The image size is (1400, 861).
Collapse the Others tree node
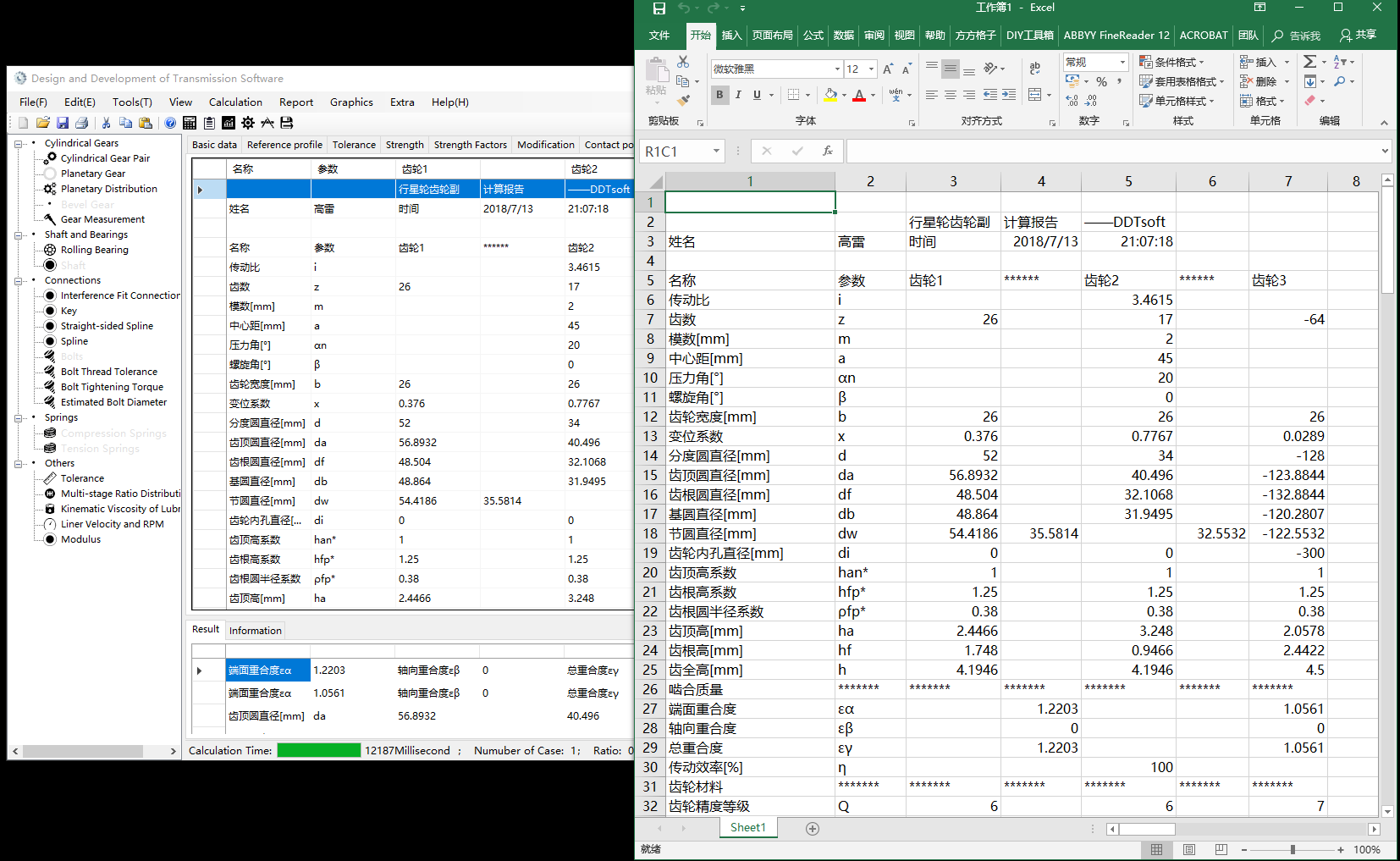tap(19, 464)
